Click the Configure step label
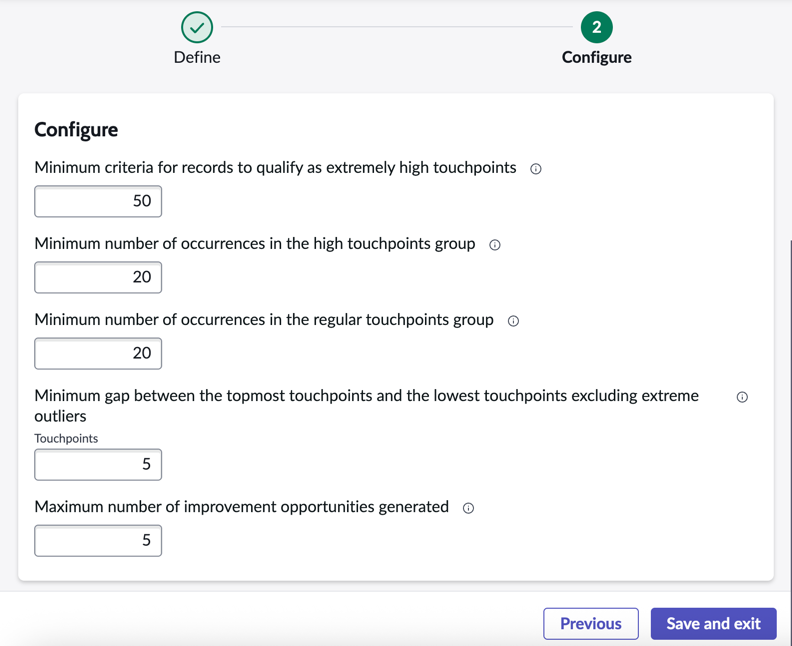 point(597,57)
